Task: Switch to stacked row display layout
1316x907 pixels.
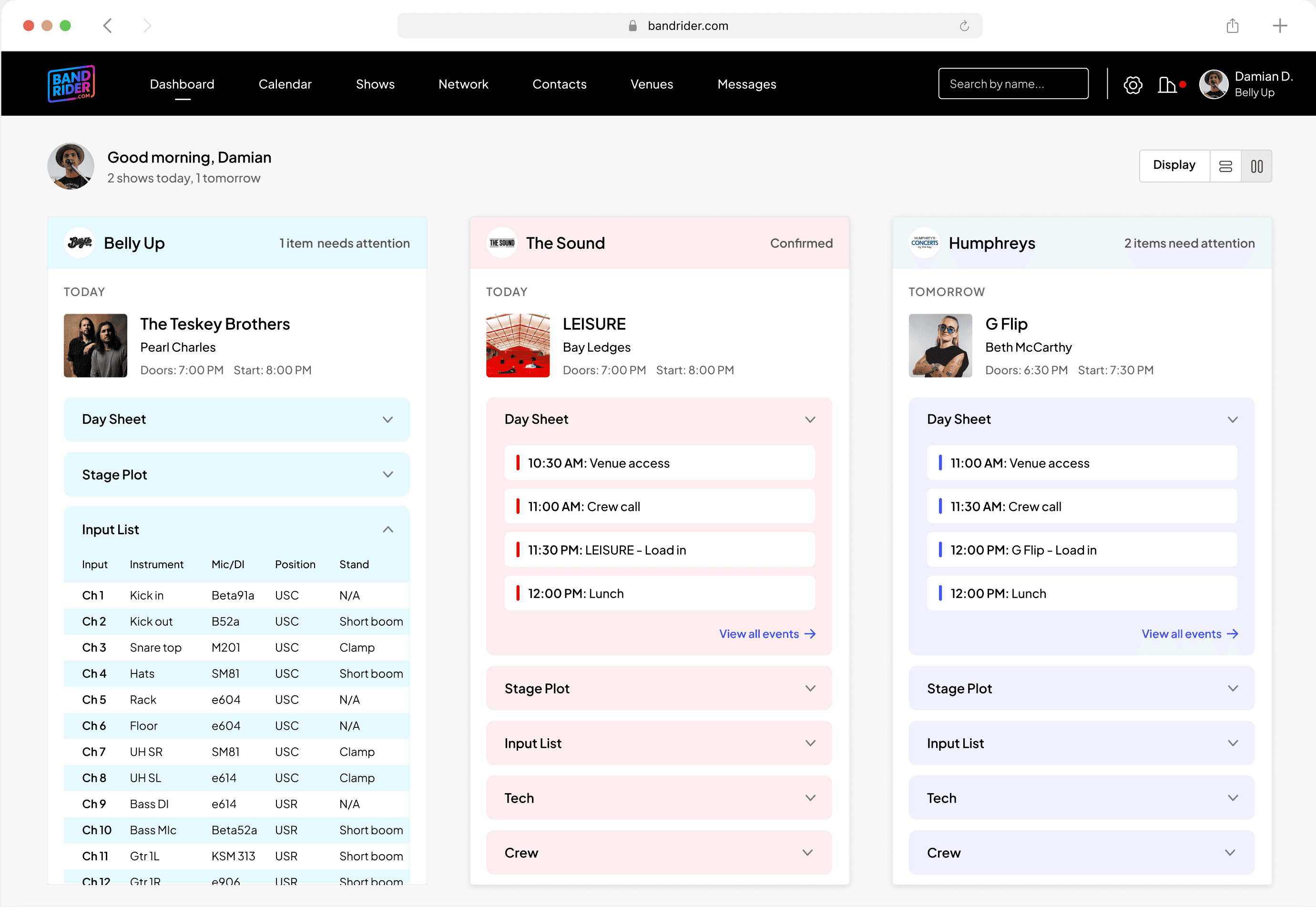Action: click(x=1225, y=166)
